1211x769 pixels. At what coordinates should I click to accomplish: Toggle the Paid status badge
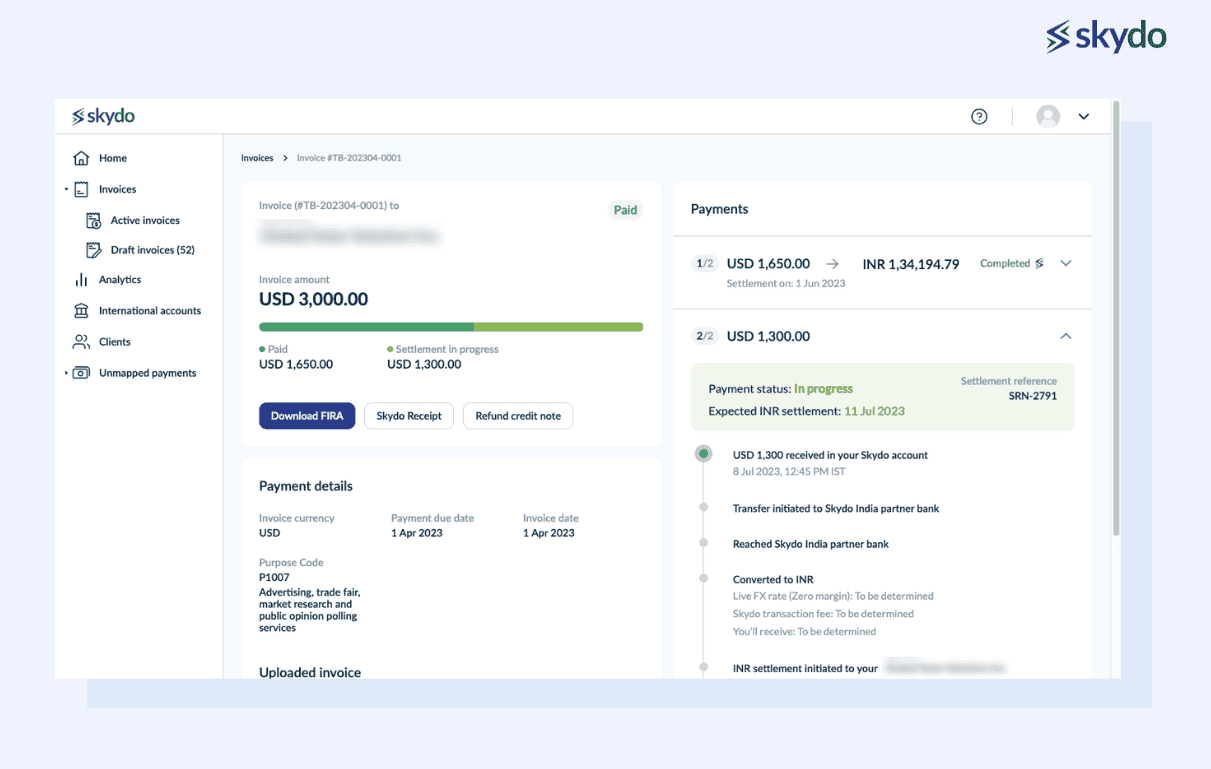625,210
